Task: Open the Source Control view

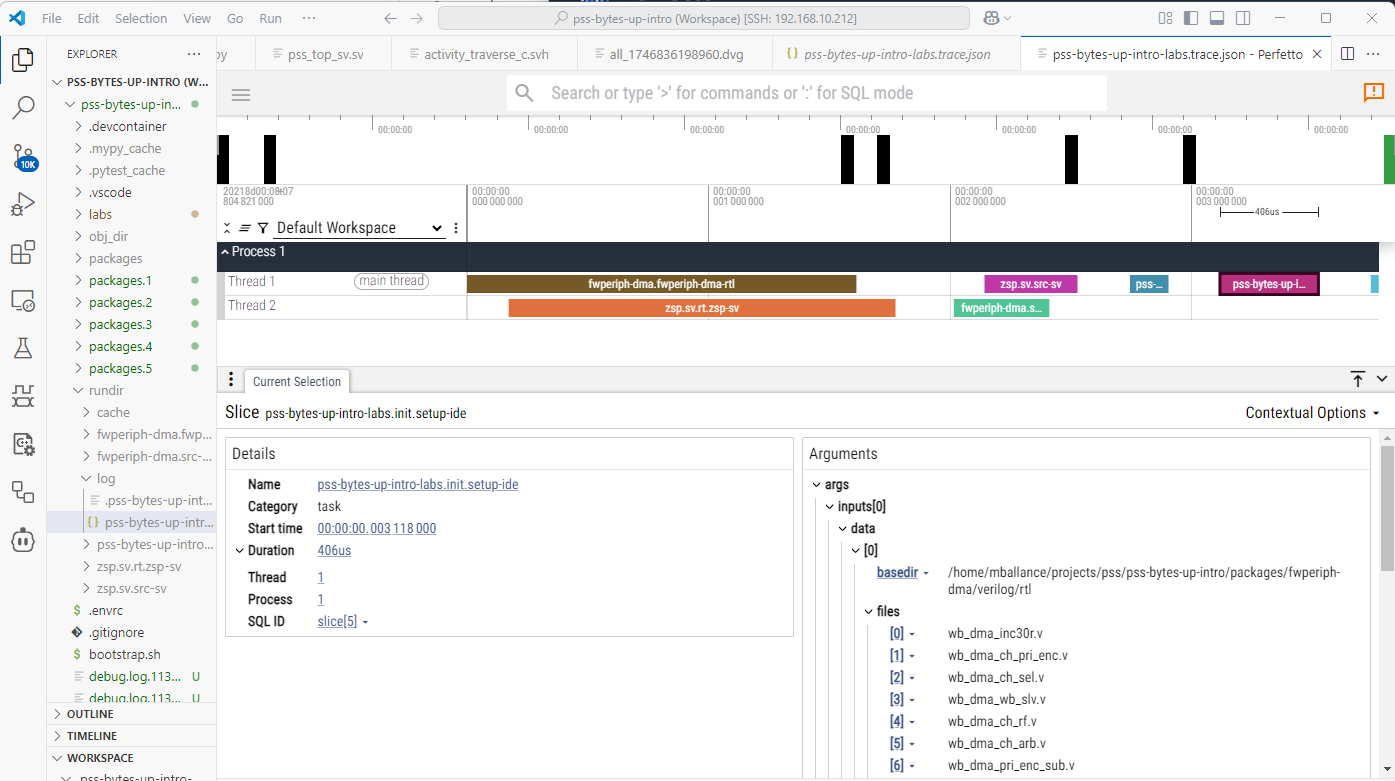Action: (x=23, y=156)
